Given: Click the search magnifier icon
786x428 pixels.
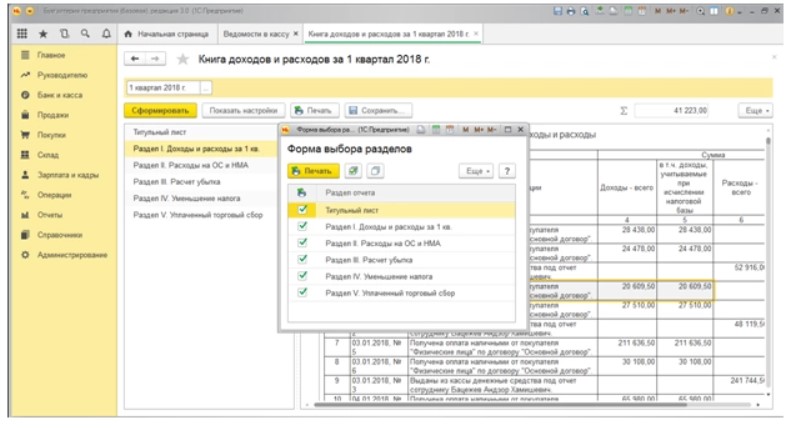Looking at the screenshot, I should (85, 33).
